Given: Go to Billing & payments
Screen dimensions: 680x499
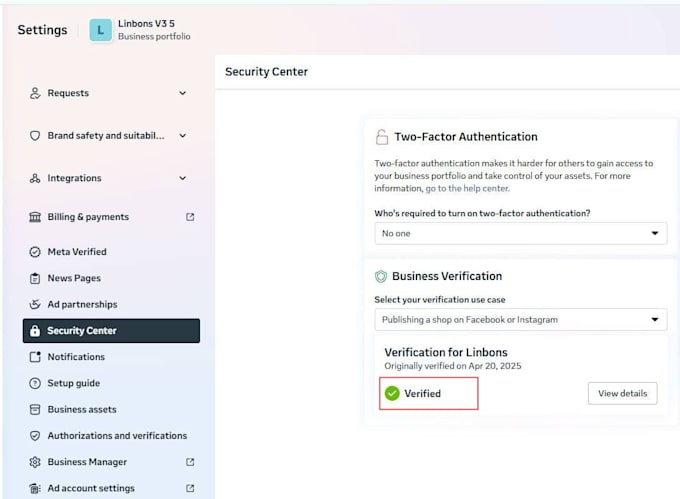Looking at the screenshot, I should (x=111, y=217).
